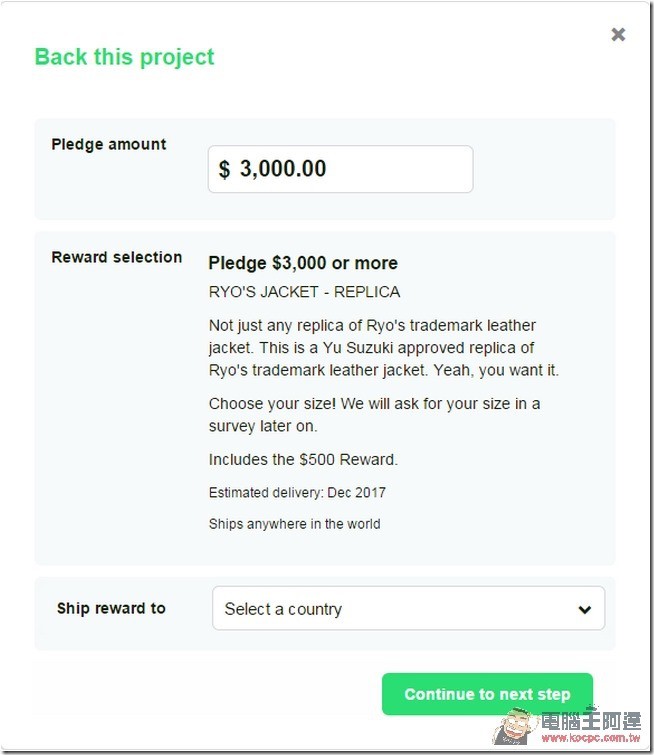Click the 電腦王阿達 watermark text logo
The width and height of the screenshot is (654, 755).
tap(591, 720)
